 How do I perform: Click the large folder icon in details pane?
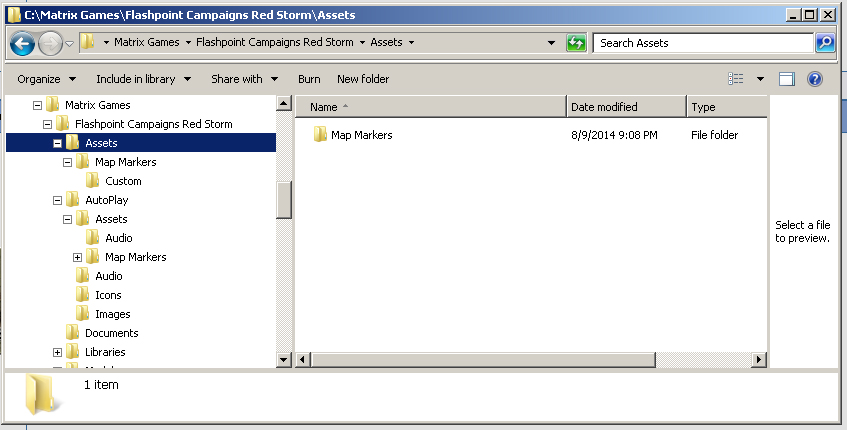point(41,394)
